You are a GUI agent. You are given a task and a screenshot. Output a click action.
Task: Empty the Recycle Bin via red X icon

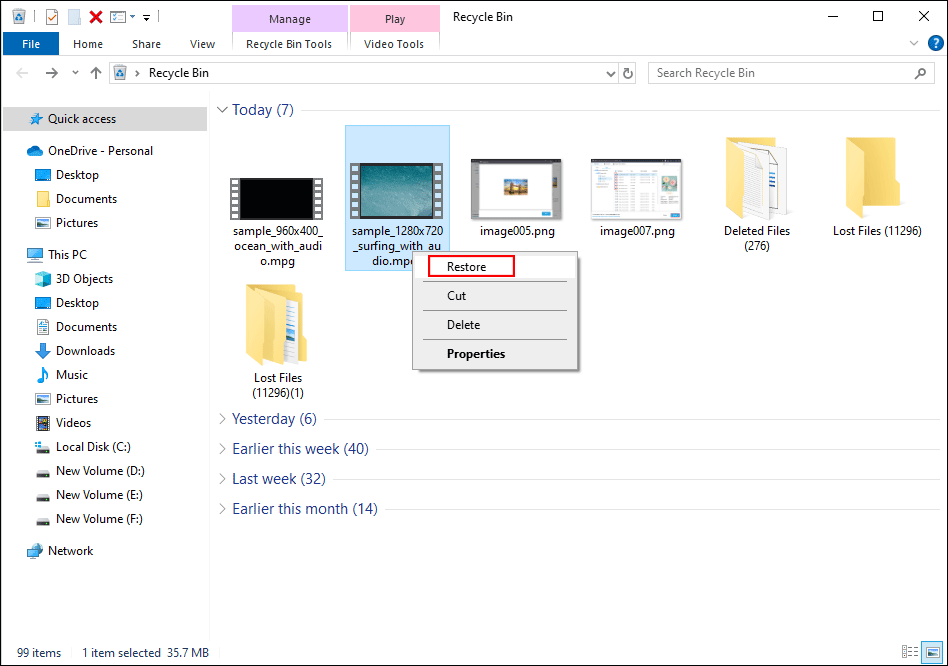tap(95, 17)
